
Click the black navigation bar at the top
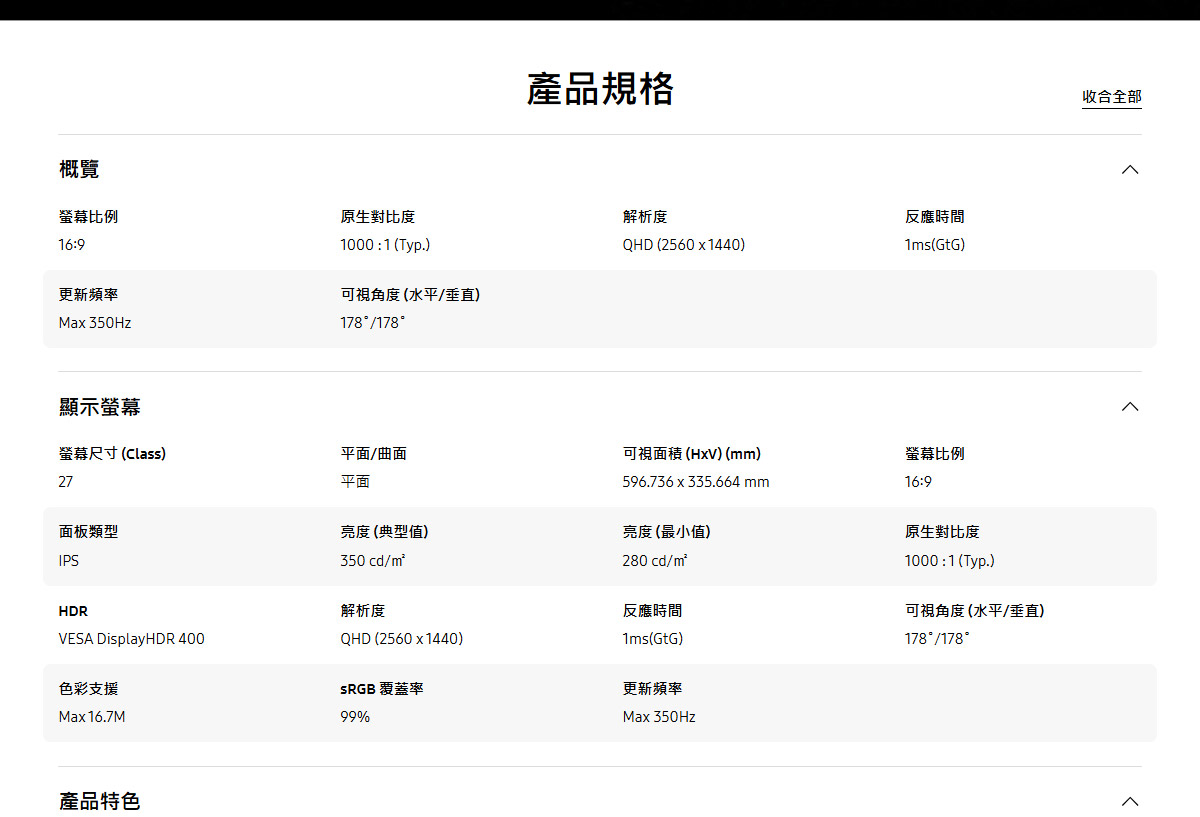(x=600, y=10)
